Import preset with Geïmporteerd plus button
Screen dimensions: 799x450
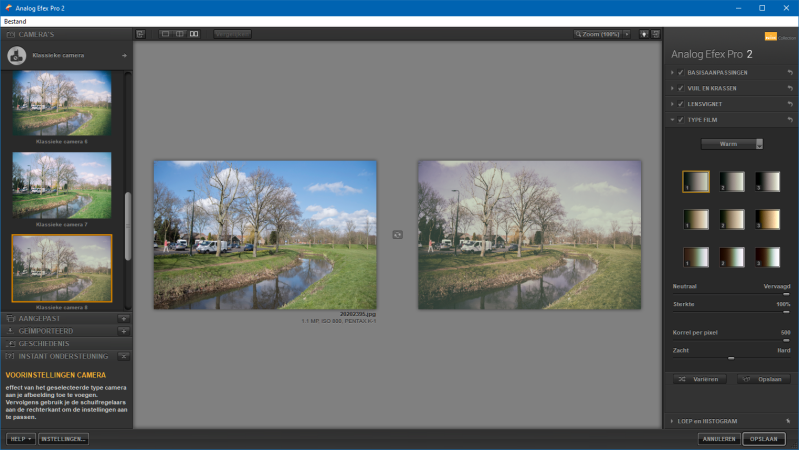point(123,331)
